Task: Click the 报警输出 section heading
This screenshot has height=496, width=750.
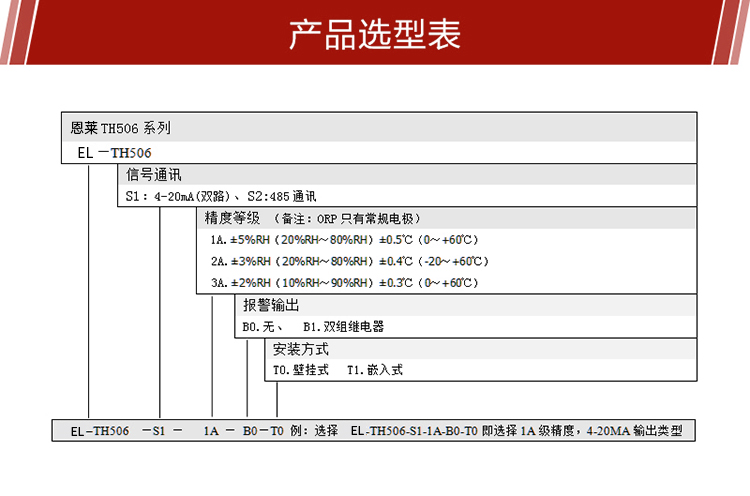Action: [271, 305]
